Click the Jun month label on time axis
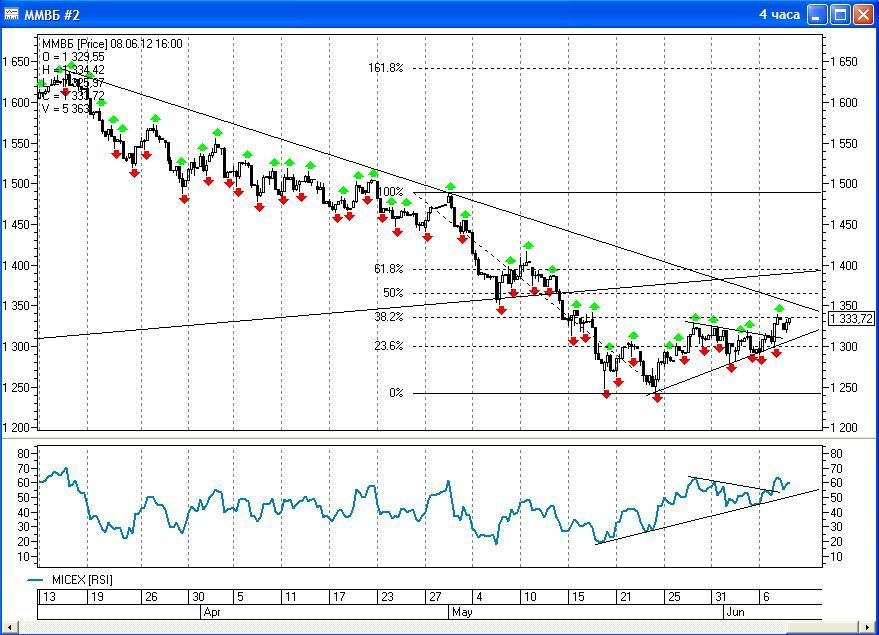Image resolution: width=879 pixels, height=635 pixels. coord(735,612)
